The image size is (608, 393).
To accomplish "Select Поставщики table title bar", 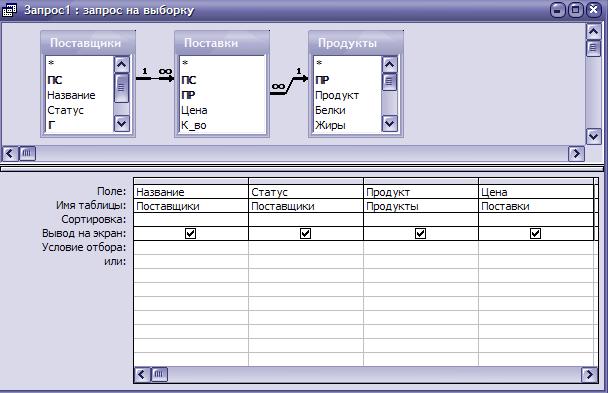I will tap(88, 43).
